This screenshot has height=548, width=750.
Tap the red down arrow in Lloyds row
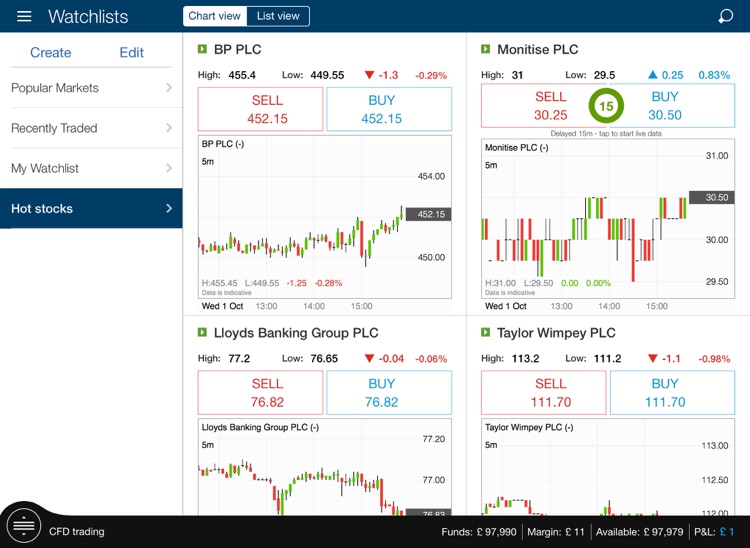(369, 359)
